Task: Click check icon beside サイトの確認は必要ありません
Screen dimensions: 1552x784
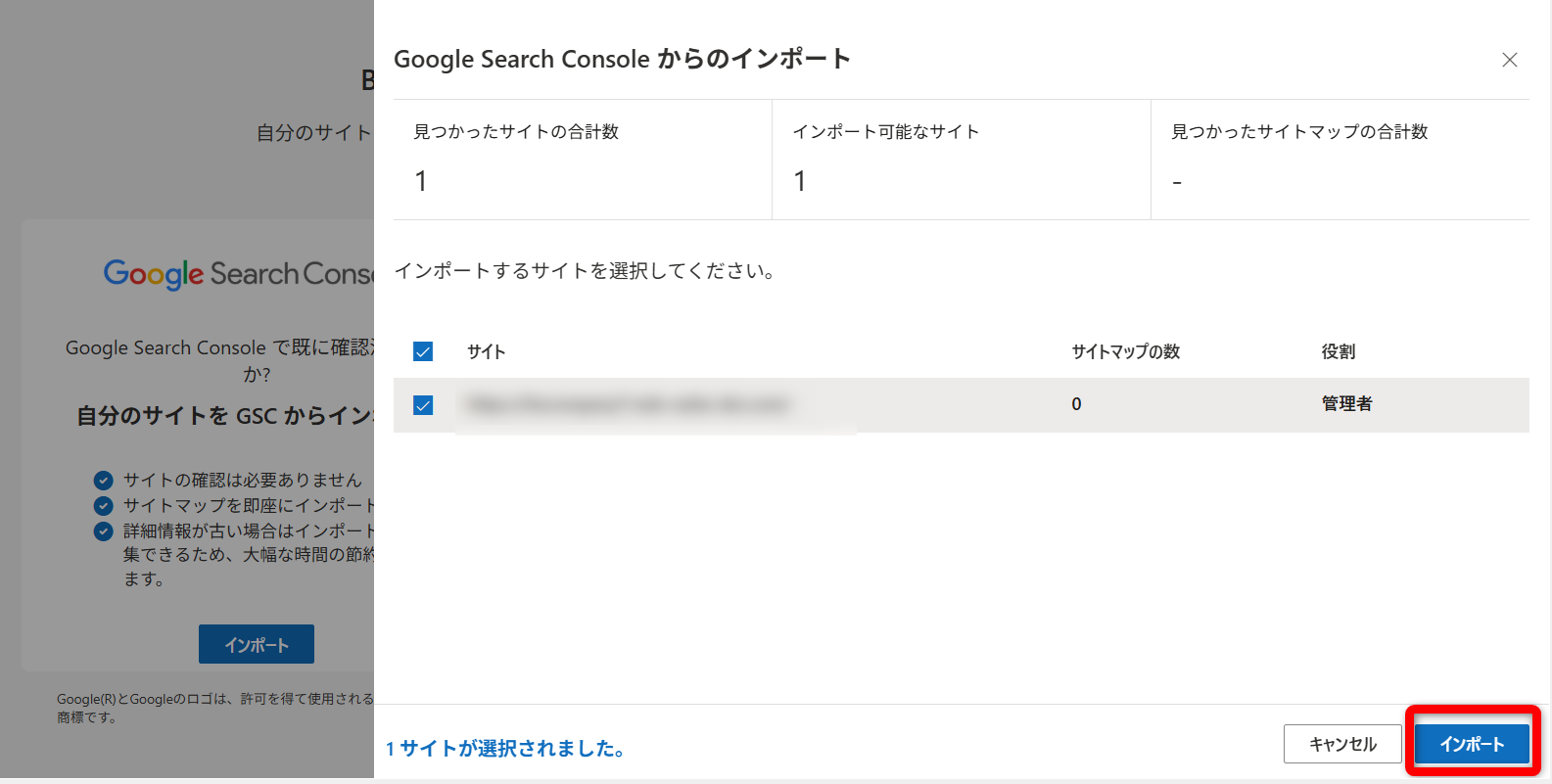Action: point(103,480)
